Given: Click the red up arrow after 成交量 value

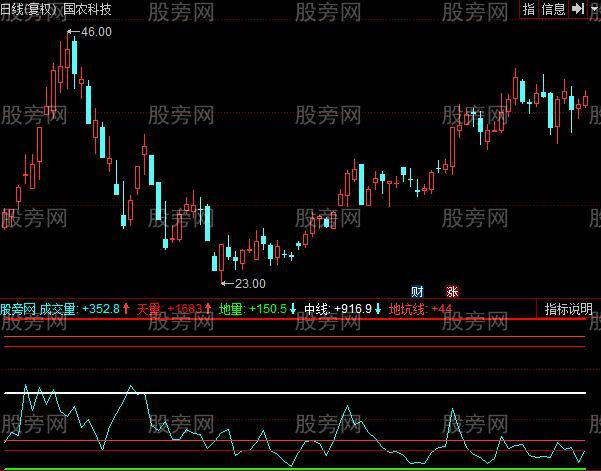Looking at the screenshot, I should click(127, 309).
